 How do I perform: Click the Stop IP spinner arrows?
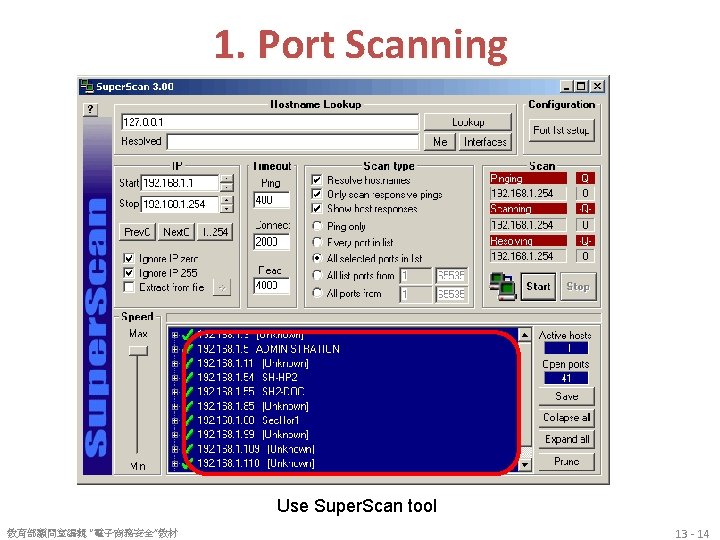pos(226,204)
